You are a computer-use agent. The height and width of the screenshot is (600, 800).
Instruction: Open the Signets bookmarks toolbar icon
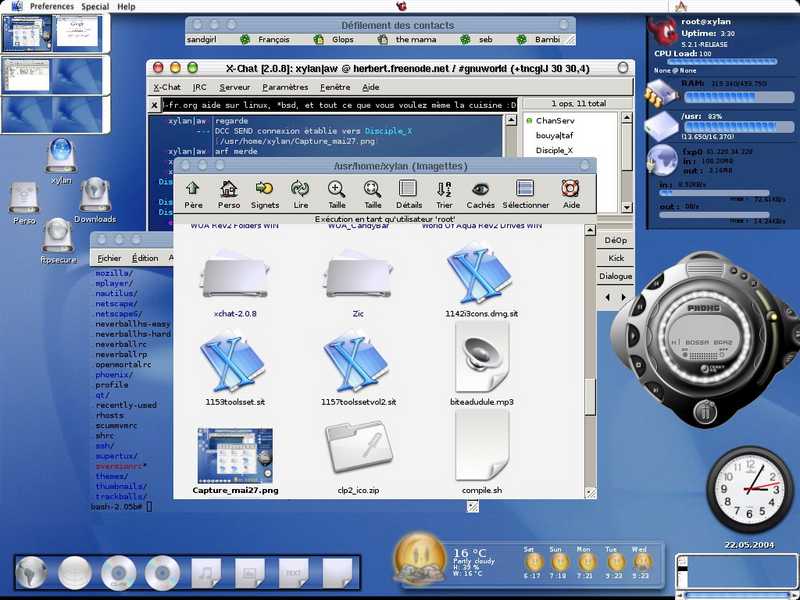click(x=265, y=190)
